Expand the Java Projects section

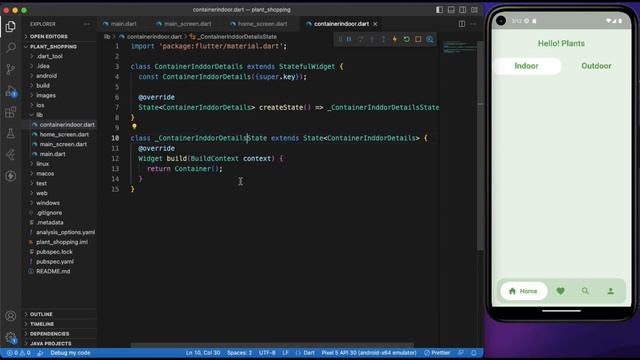coord(60,344)
